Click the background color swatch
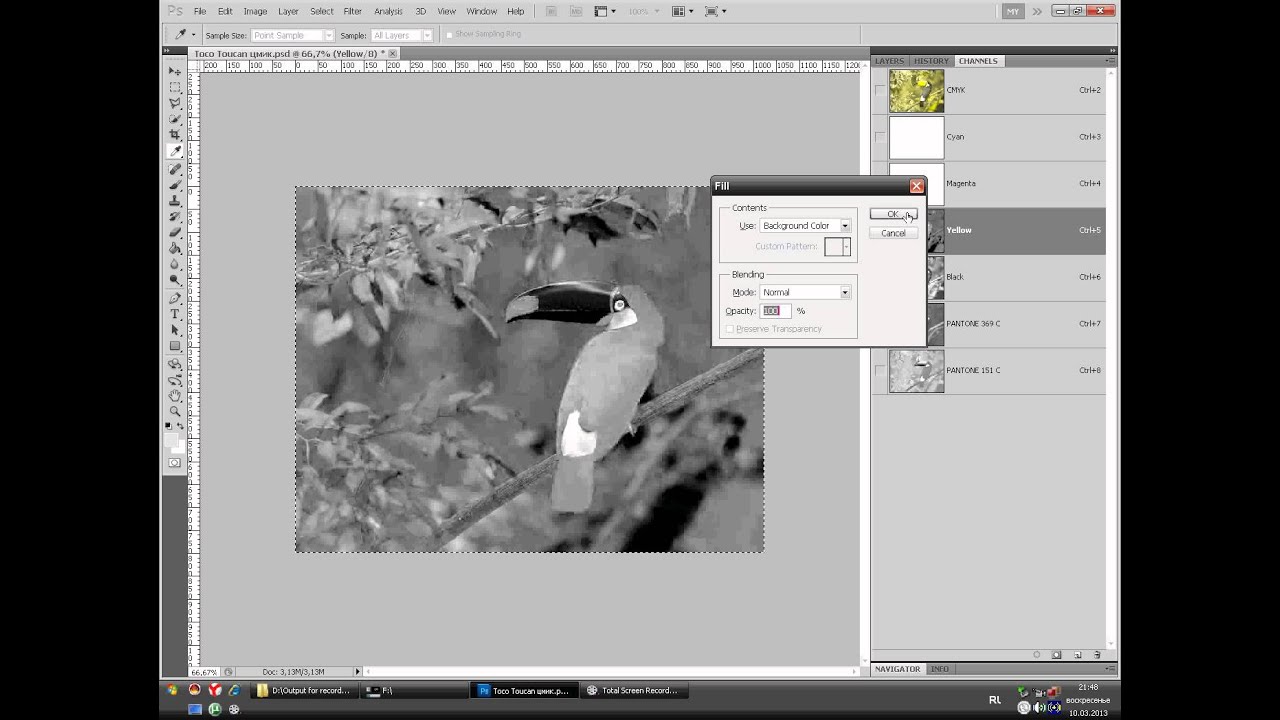 [x=179, y=446]
